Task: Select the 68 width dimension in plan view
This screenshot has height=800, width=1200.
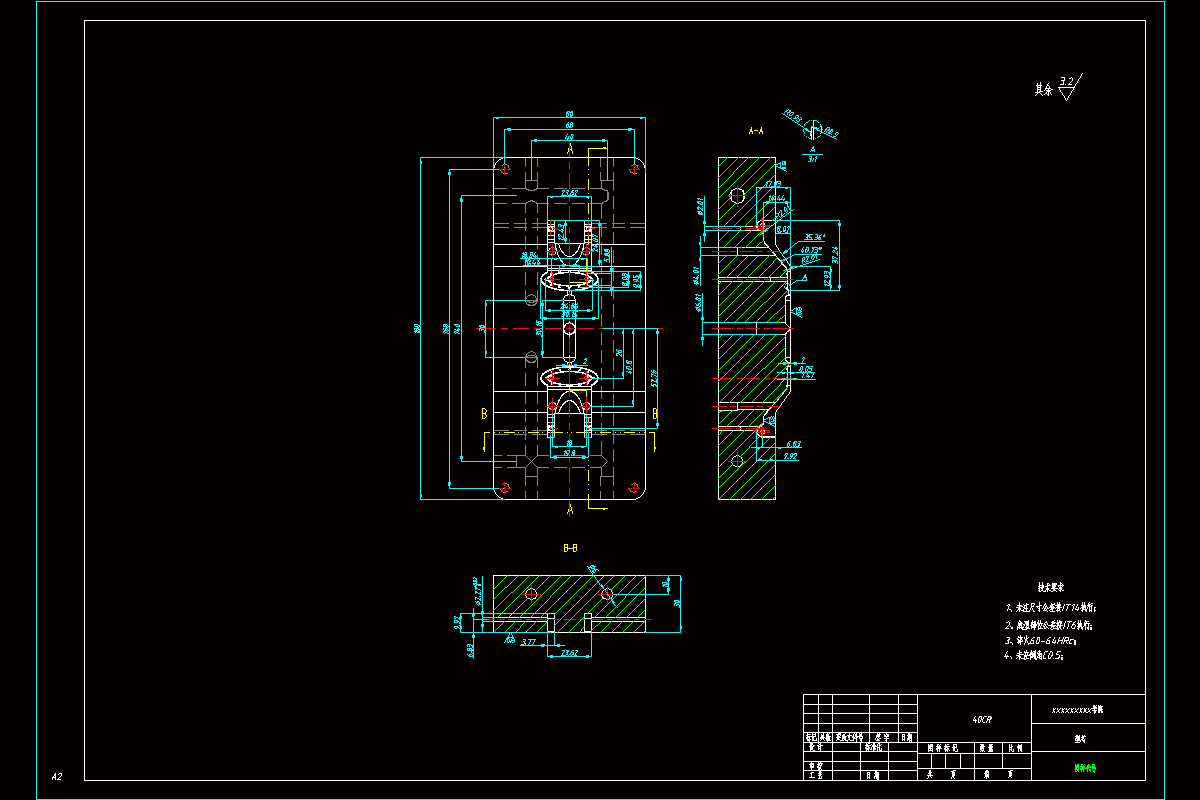Action: point(570,125)
